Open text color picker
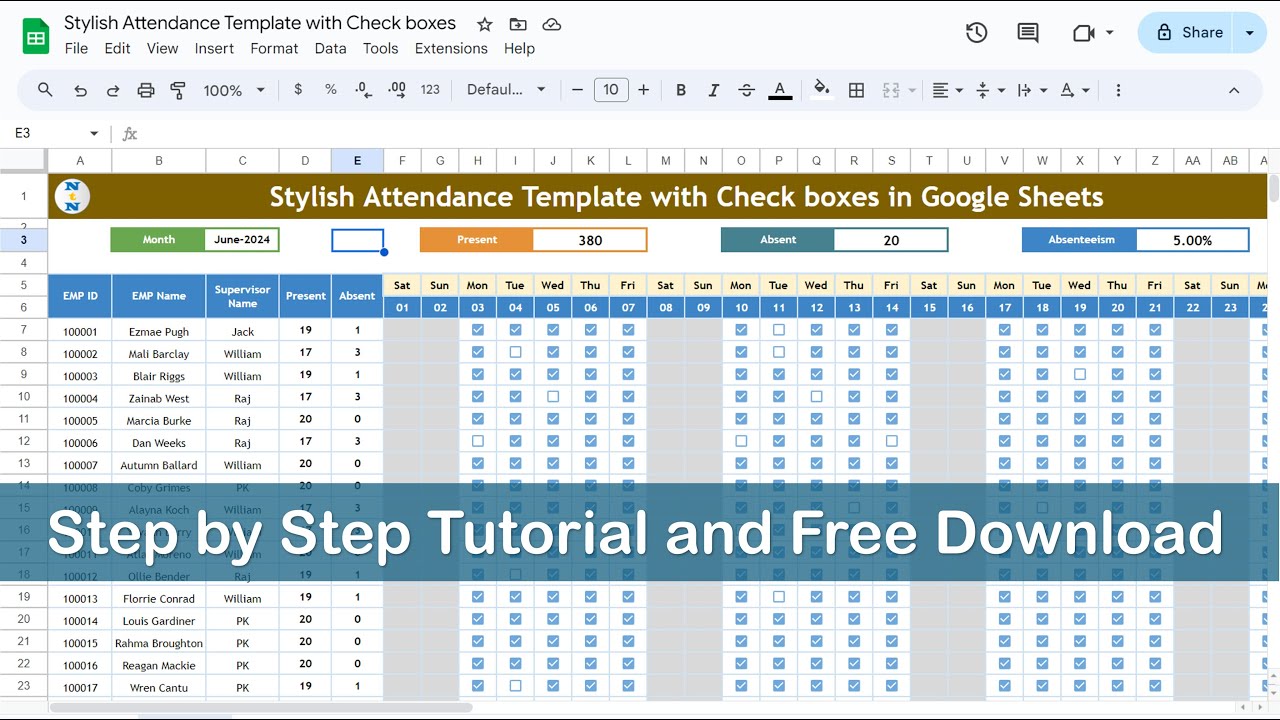This screenshot has width=1280, height=720. (780, 90)
